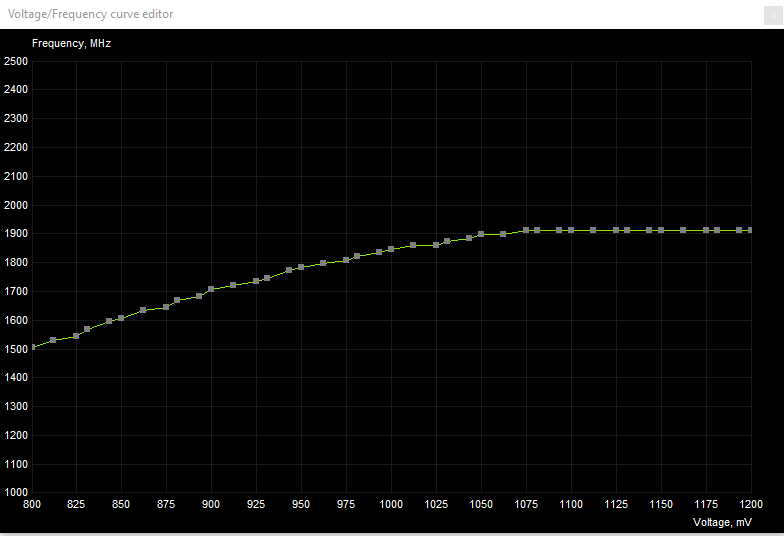Select the curve point at 1050 mV
This screenshot has height=536, width=784.
pyautogui.click(x=481, y=234)
